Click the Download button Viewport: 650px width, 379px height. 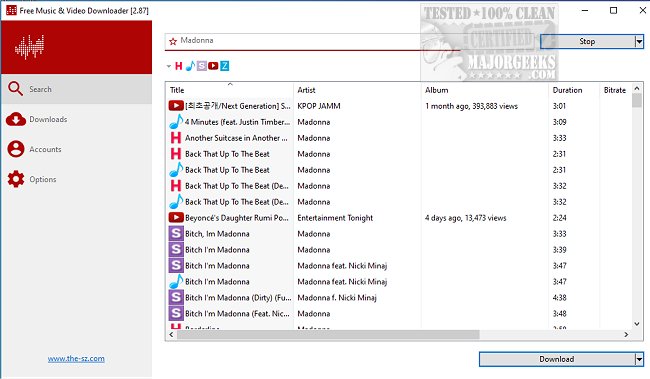coord(557,359)
